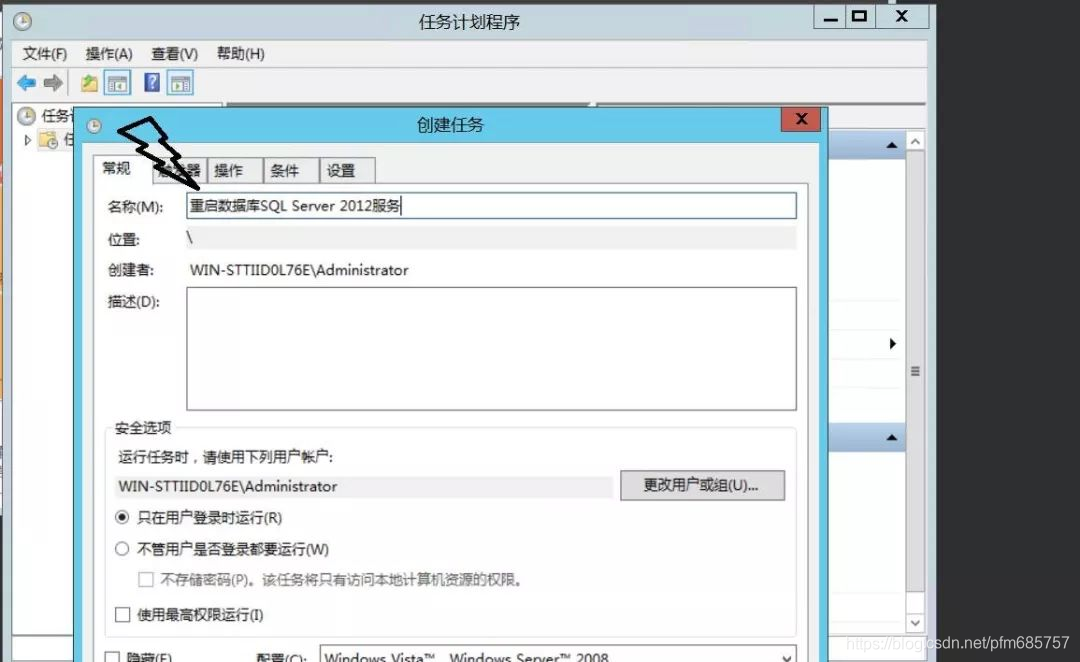
Task: Maximize the Task Scheduler window
Action: click(859, 16)
